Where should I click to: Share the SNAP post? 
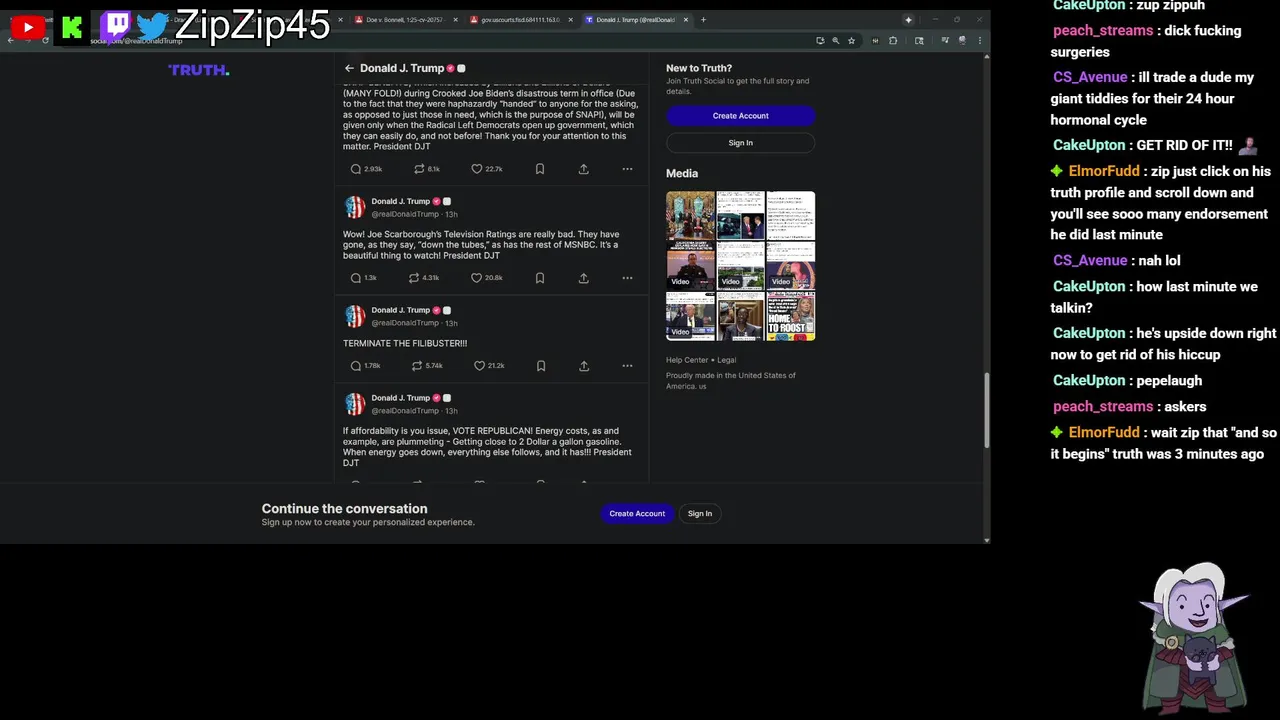584,169
